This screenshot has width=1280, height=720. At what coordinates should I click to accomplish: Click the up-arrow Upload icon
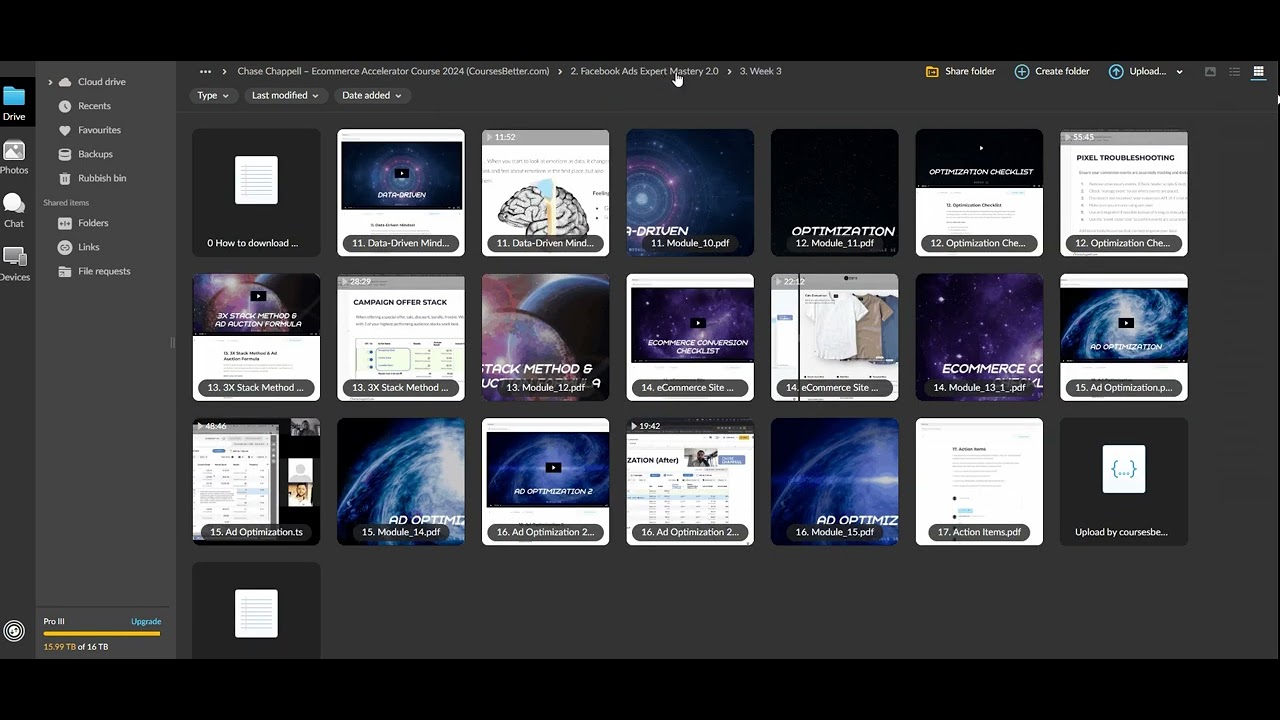[x=1116, y=72]
